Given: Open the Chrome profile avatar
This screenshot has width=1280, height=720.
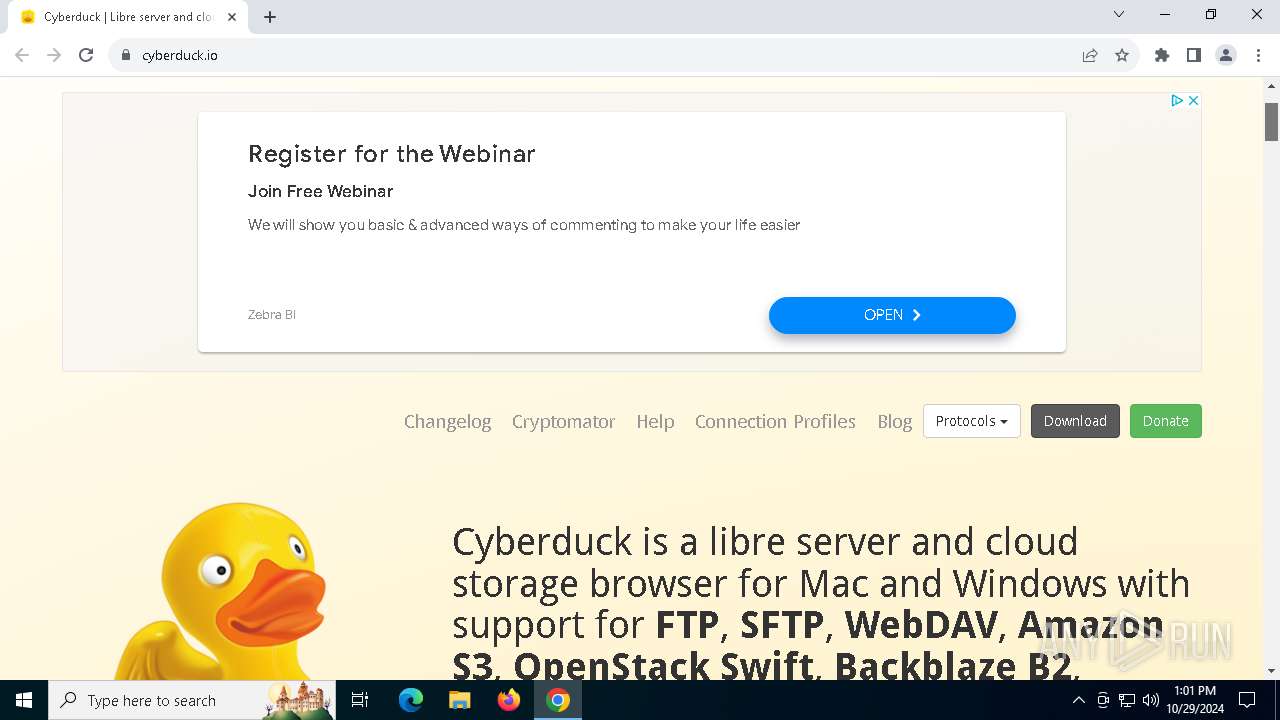Looking at the screenshot, I should 1226,55.
